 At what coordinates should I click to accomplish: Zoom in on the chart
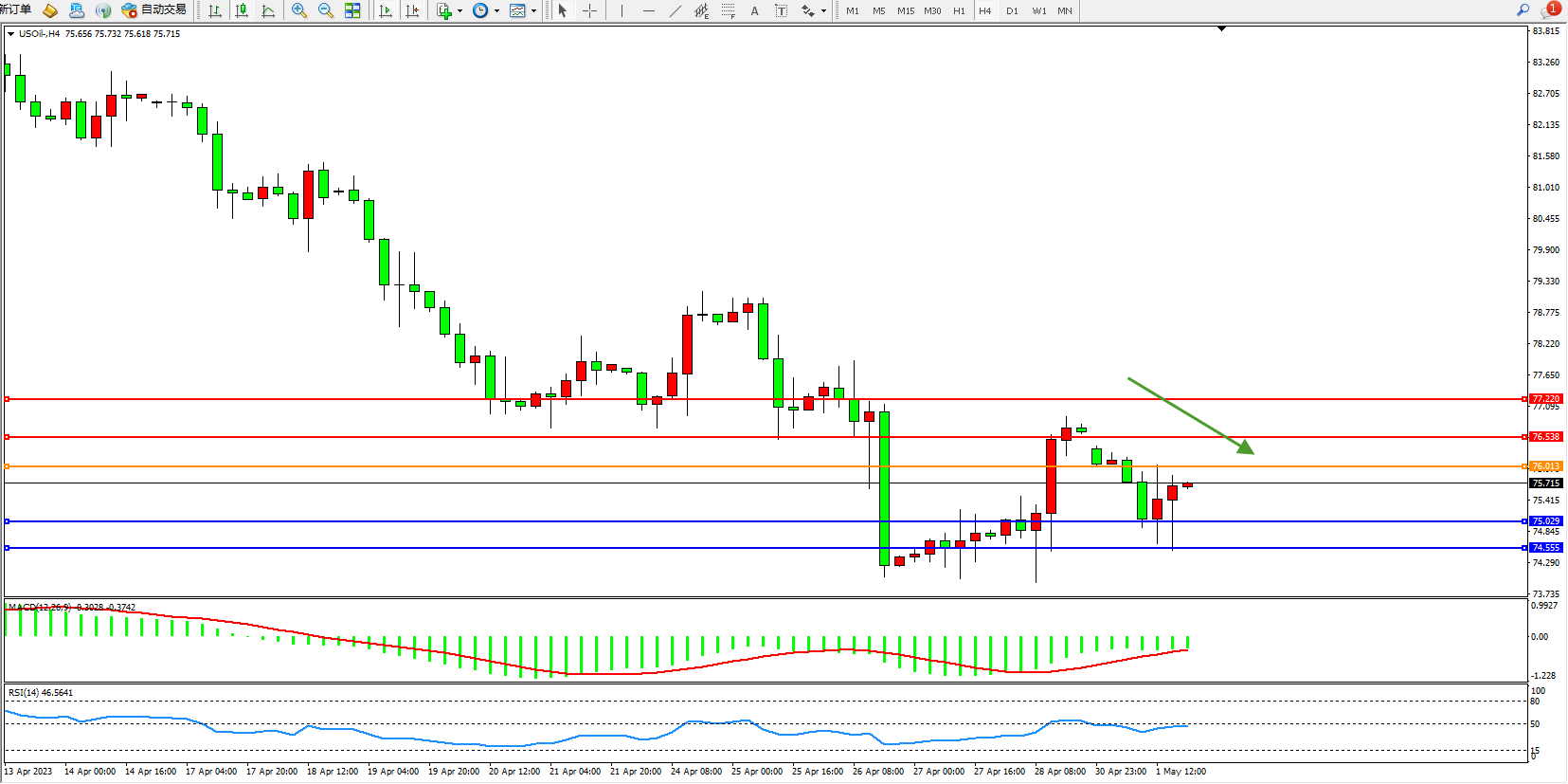click(299, 10)
